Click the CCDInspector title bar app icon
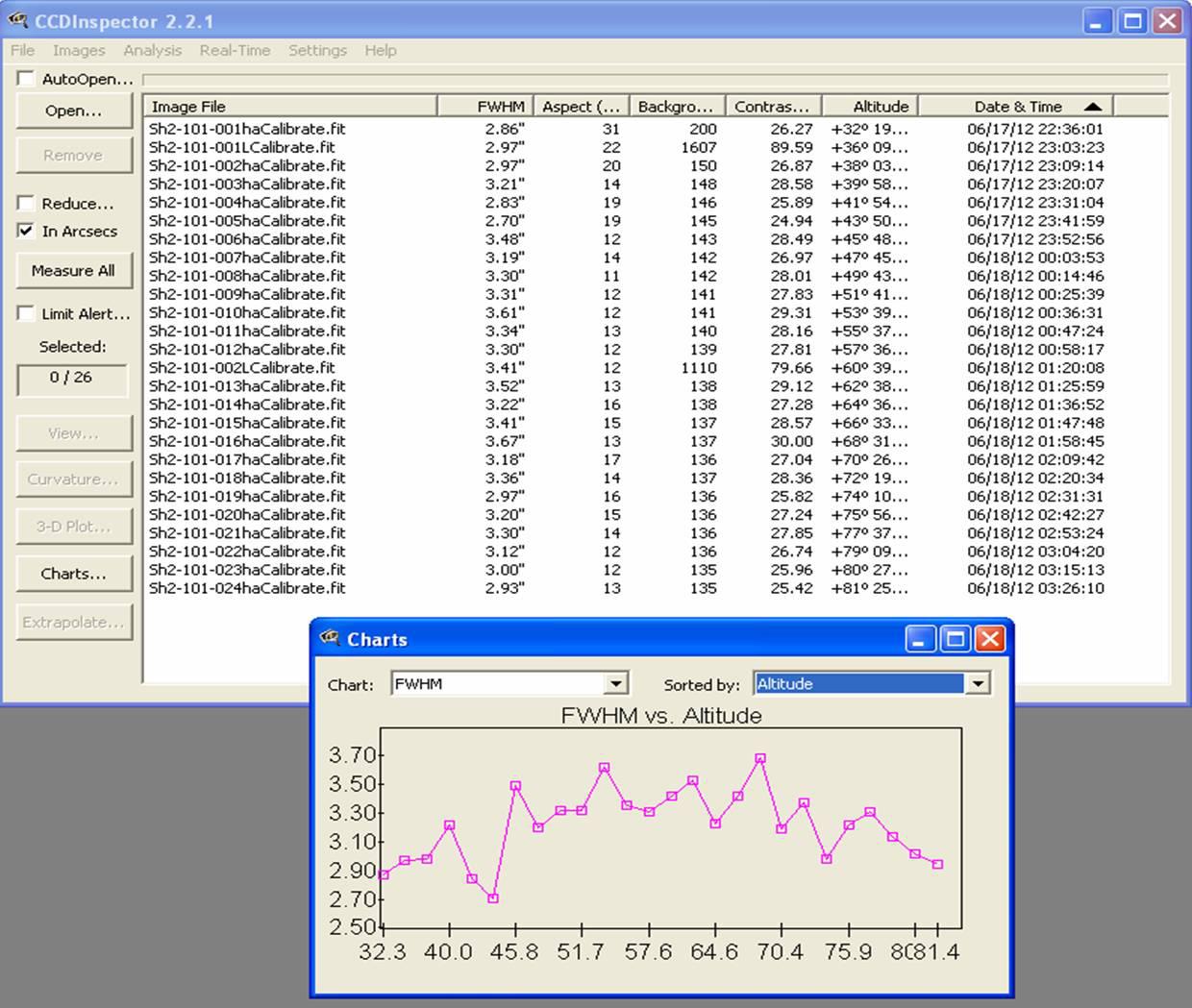The width and height of the screenshot is (1192, 1008). point(17,20)
